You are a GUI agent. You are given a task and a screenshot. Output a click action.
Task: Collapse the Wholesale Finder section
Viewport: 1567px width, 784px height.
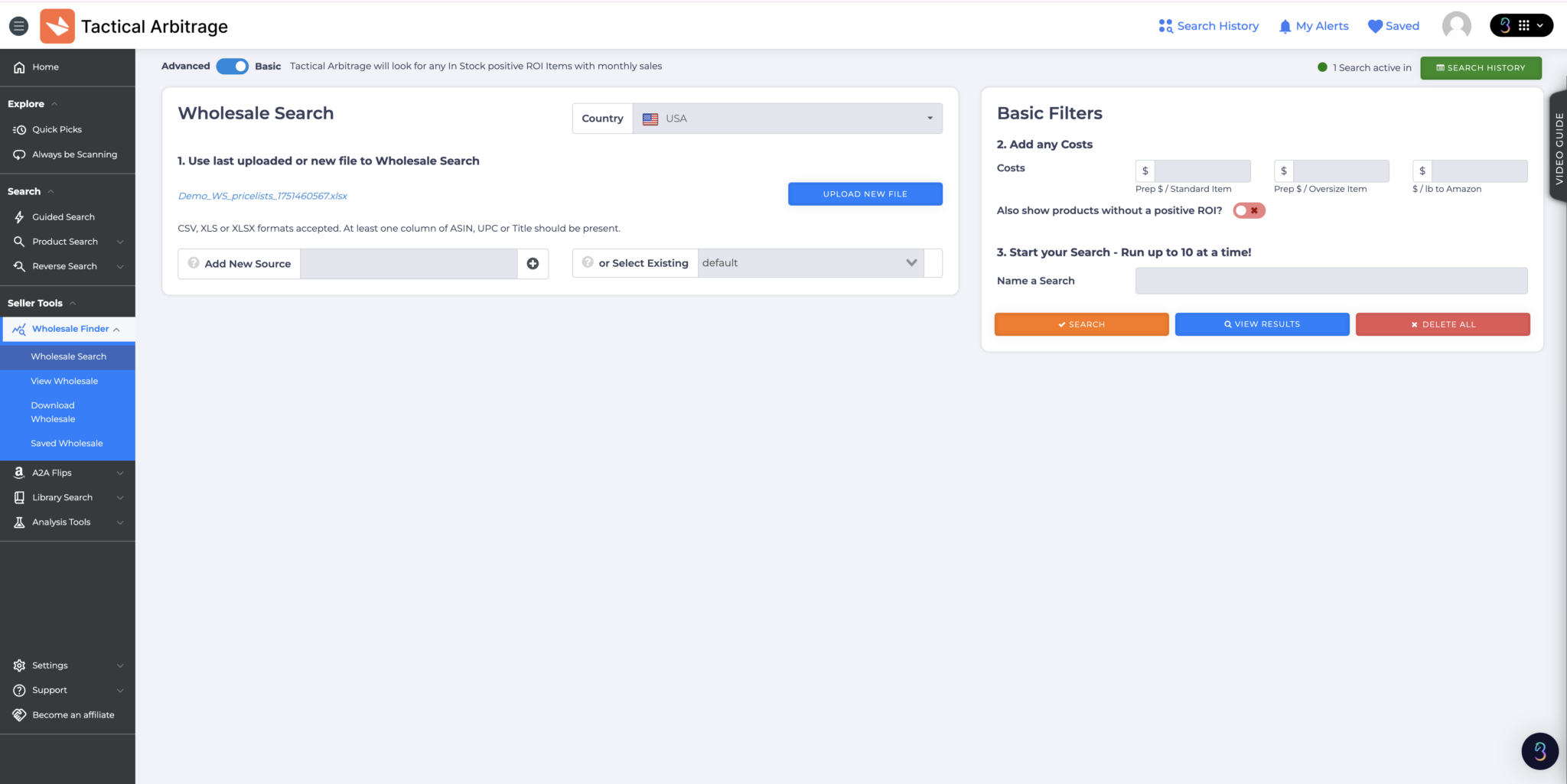(116, 330)
